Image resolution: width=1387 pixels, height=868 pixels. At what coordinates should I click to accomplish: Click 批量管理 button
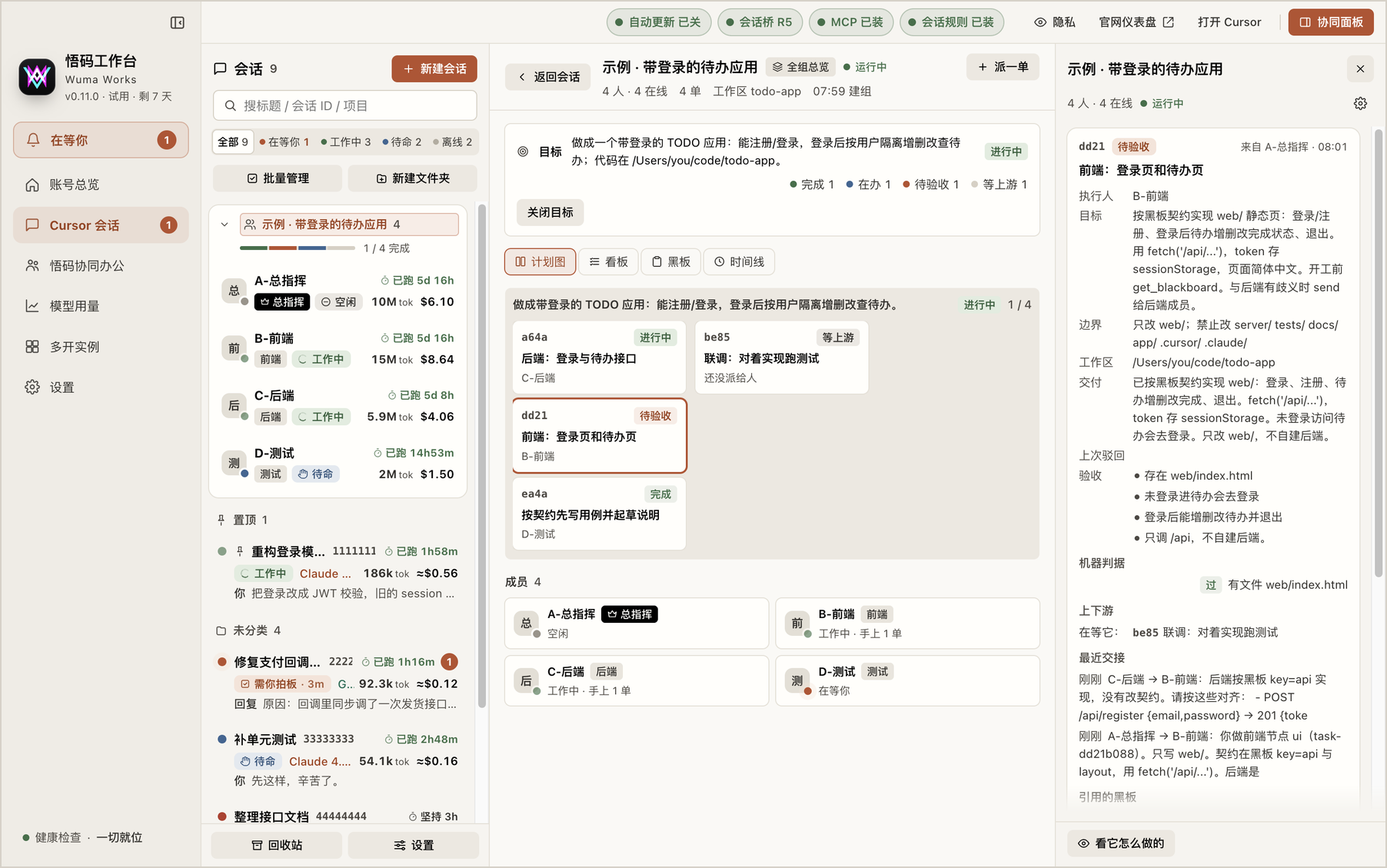click(x=278, y=178)
